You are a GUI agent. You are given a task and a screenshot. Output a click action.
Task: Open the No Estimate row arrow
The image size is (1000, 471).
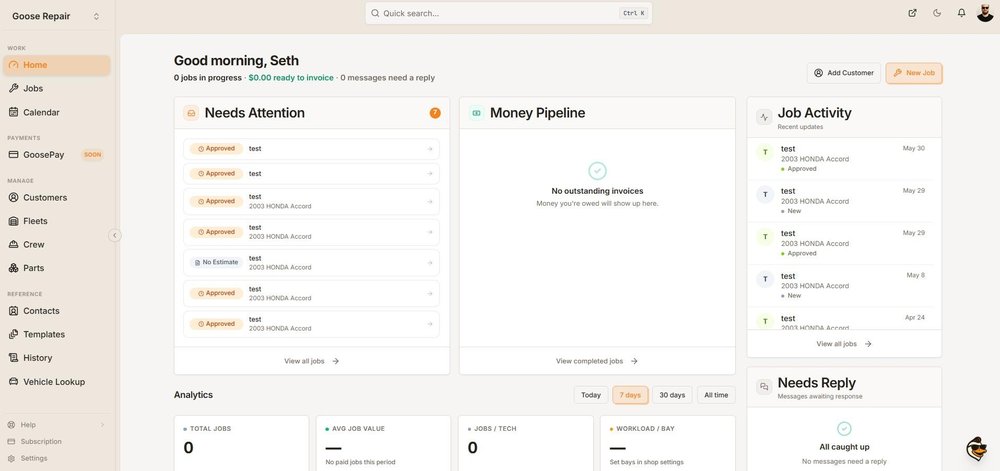pos(430,263)
